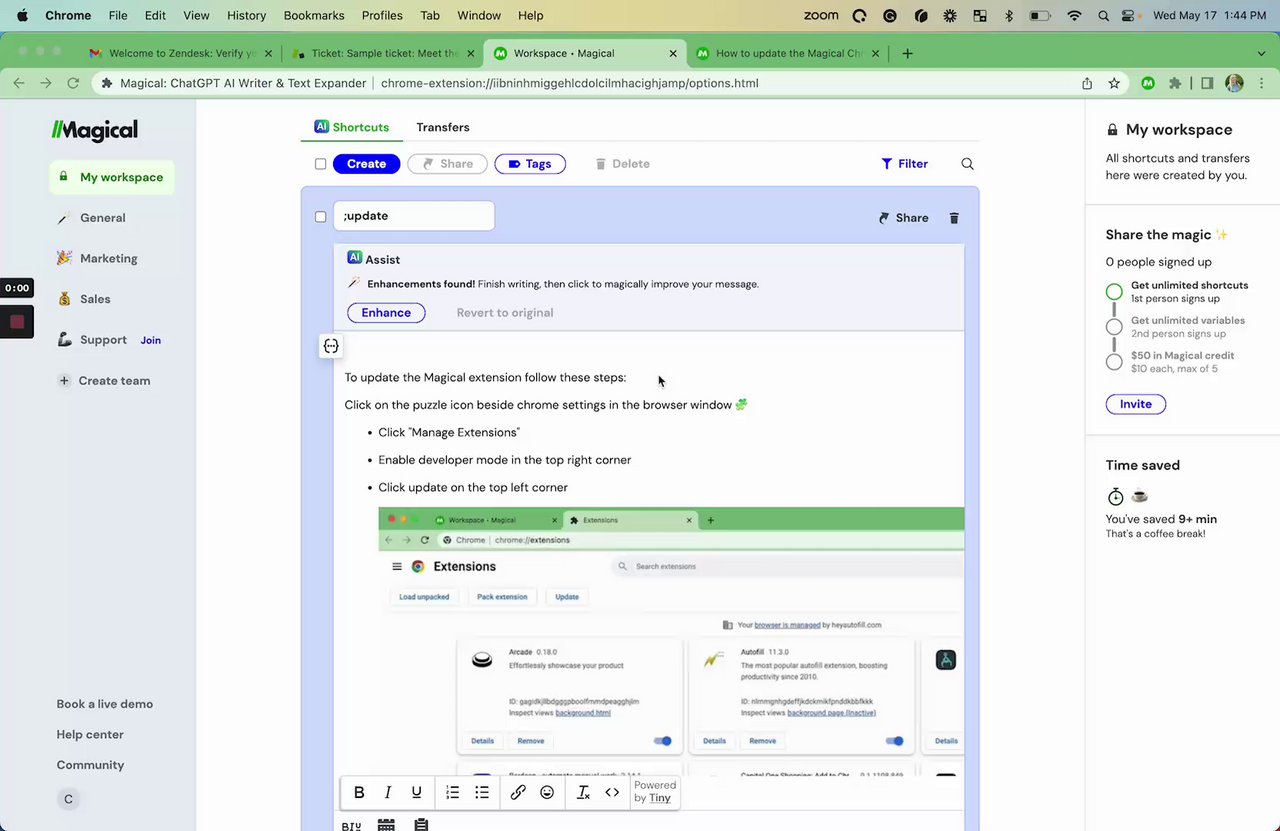Screen dimensions: 1280x831
Task: Open the Help center link
Action: (x=90, y=734)
